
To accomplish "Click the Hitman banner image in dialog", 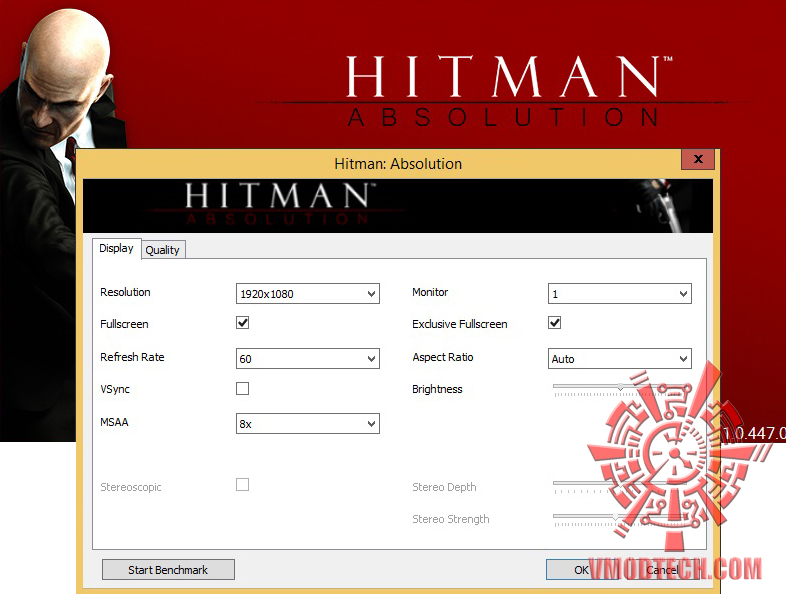I will click(398, 206).
